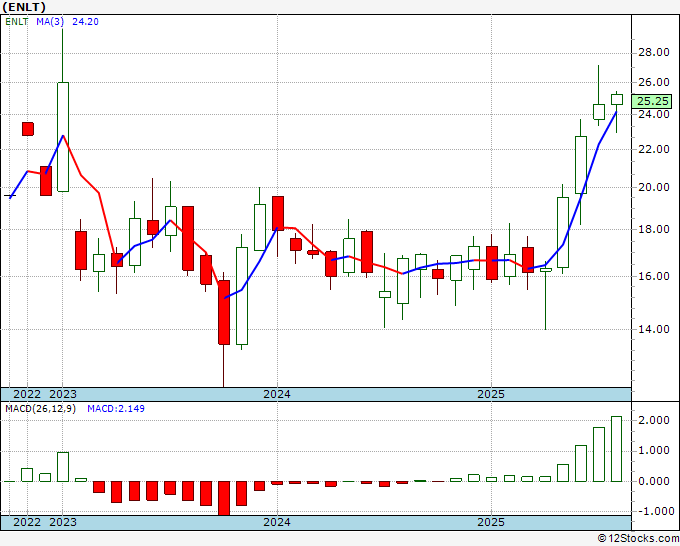Click the tallest green MACD histogram bar
Screen dimensions: 680x546
pyautogui.click(x=616, y=449)
